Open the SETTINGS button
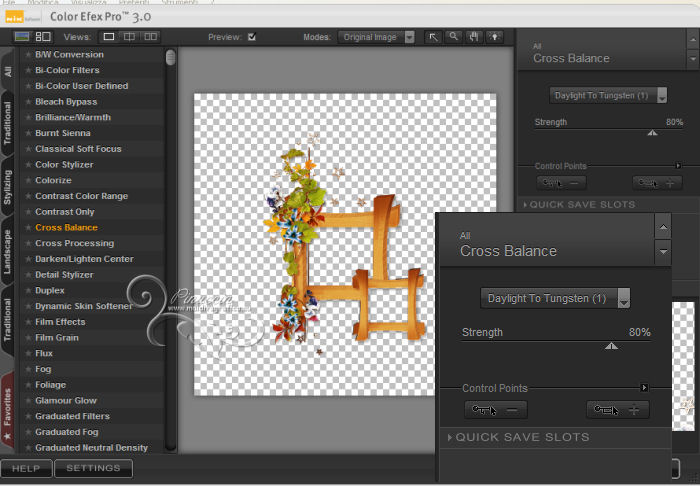 point(93,467)
